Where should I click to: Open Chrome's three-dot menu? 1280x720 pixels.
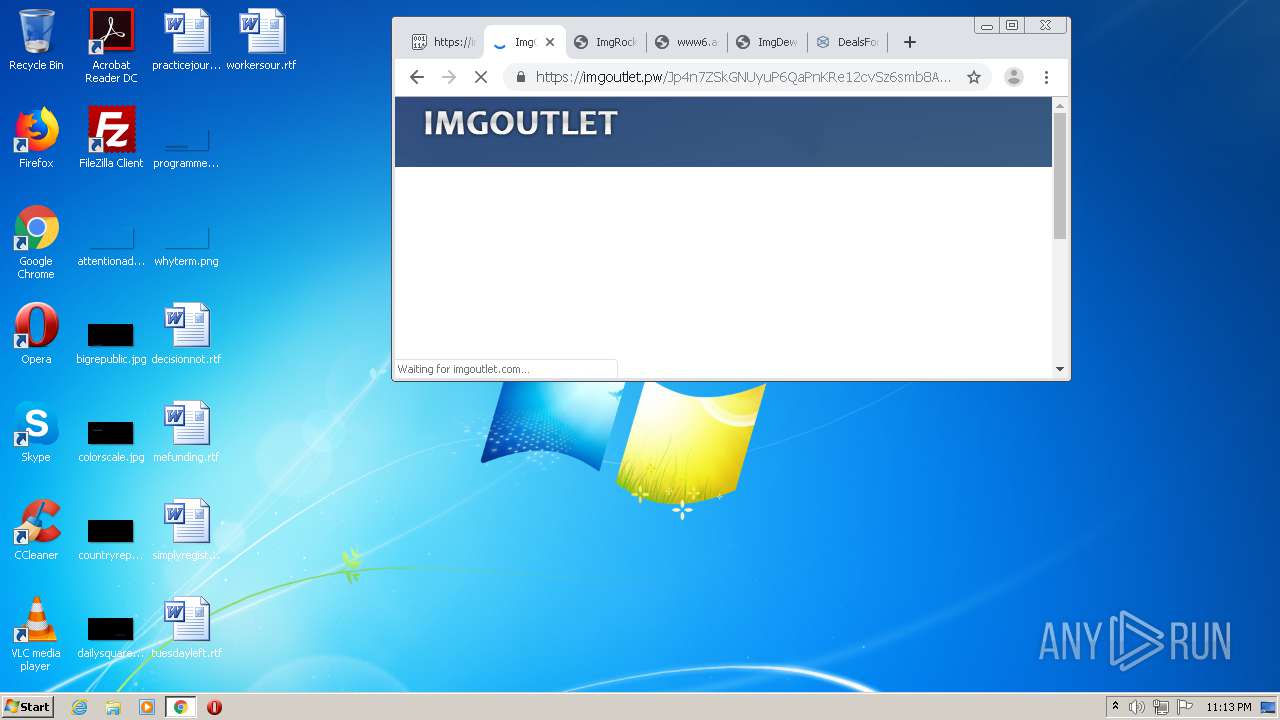(x=1046, y=77)
